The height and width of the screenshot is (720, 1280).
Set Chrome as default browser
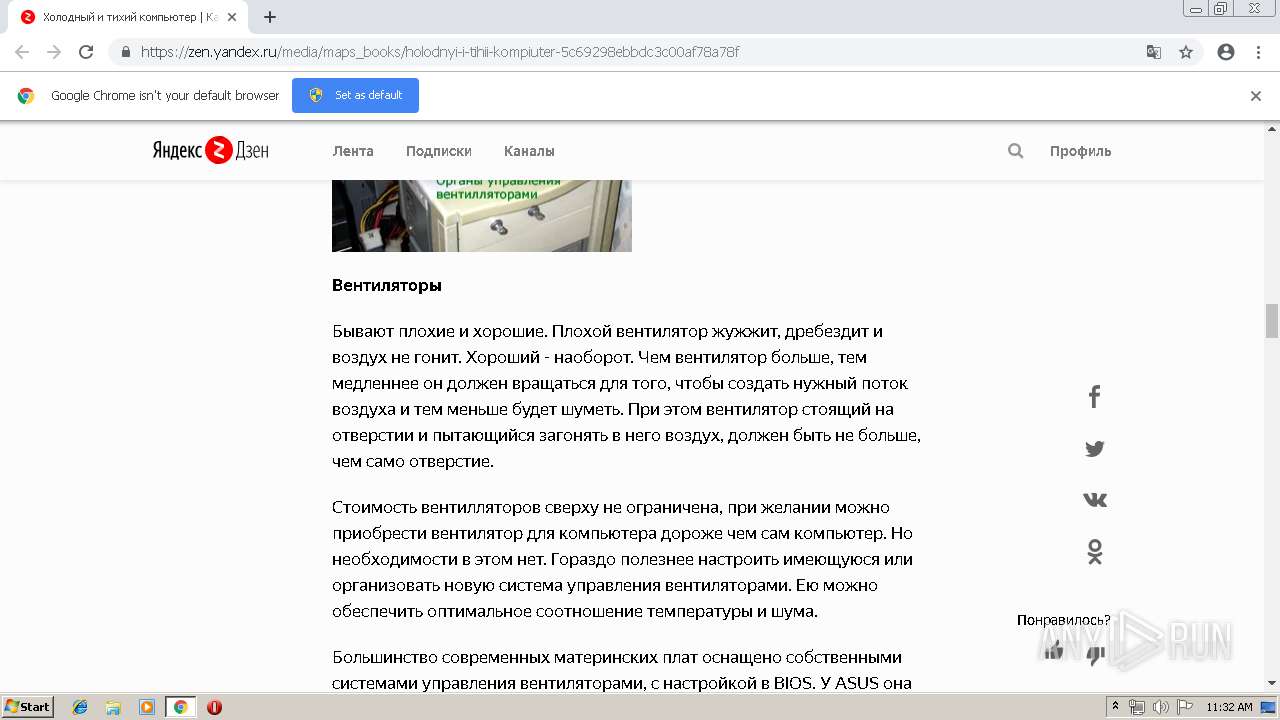(355, 95)
